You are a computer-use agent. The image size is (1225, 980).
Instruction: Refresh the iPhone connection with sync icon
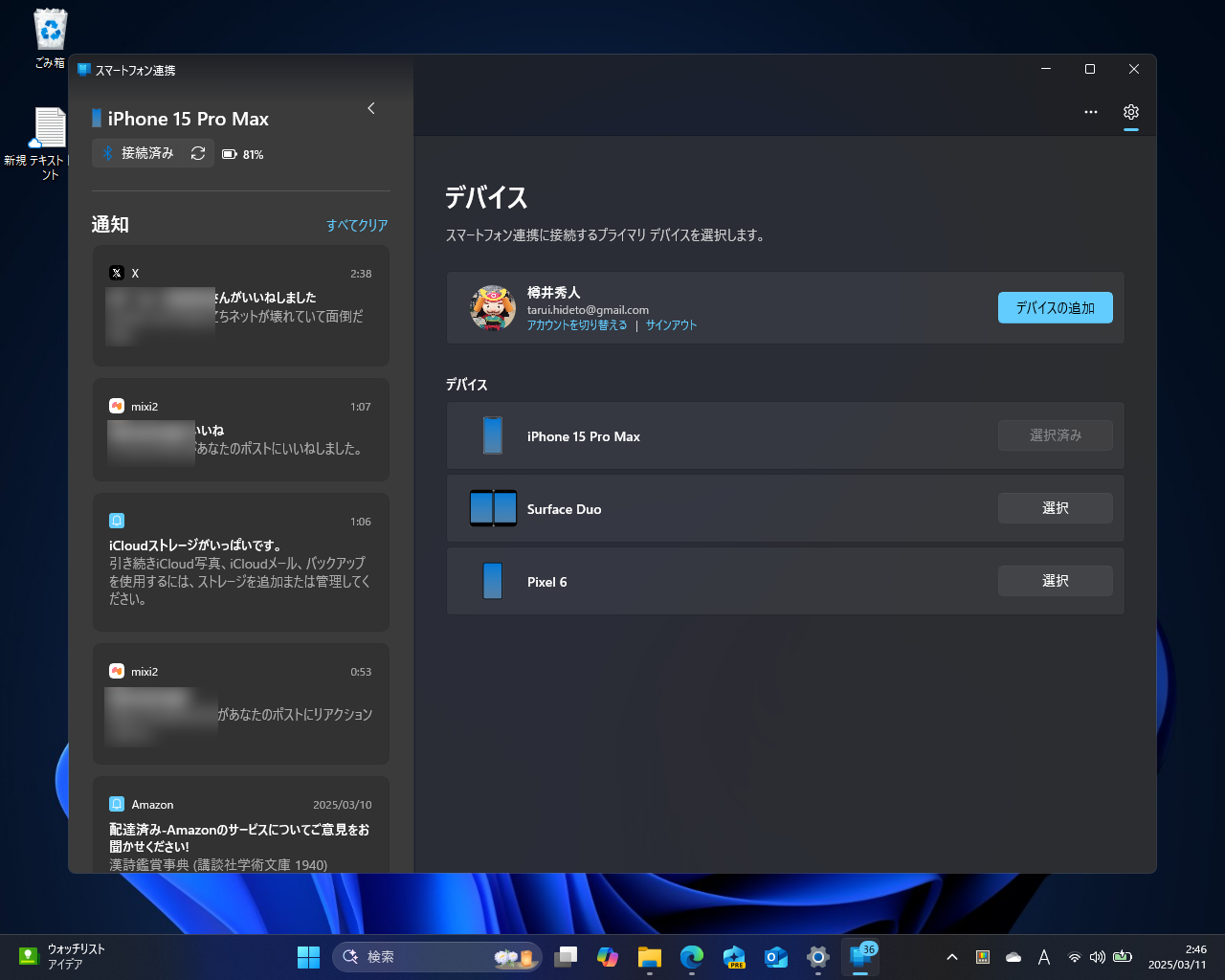(198, 153)
